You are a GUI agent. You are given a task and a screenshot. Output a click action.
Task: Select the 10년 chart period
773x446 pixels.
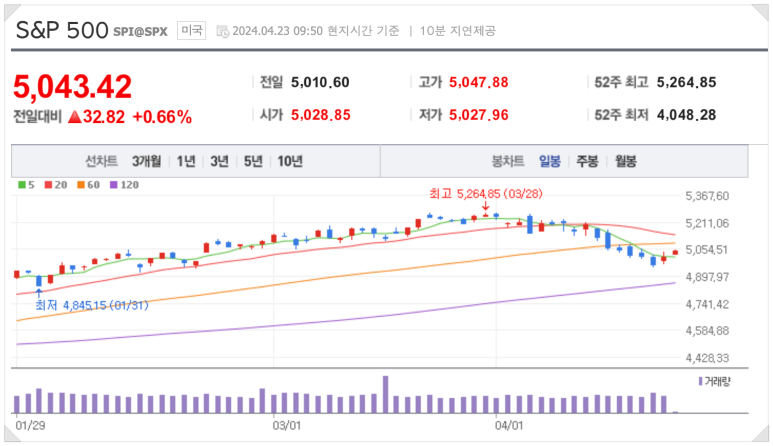[290, 161]
